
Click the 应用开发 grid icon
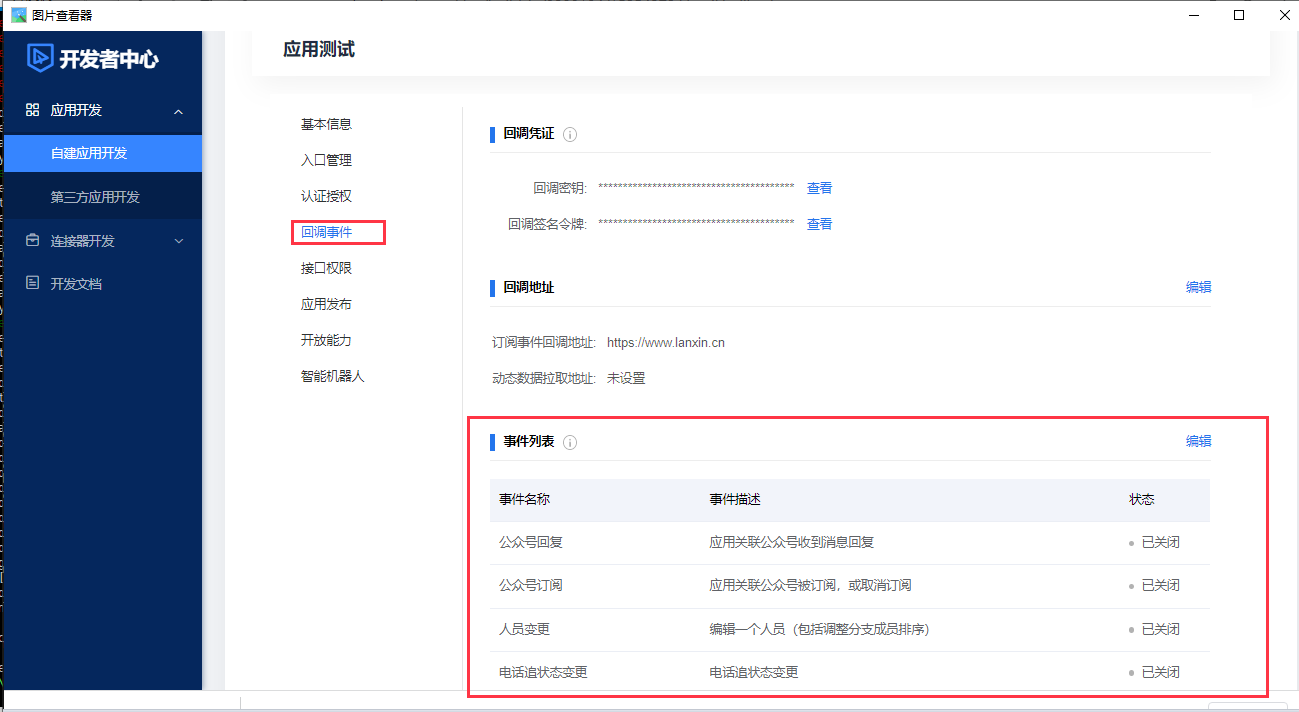tap(32, 110)
